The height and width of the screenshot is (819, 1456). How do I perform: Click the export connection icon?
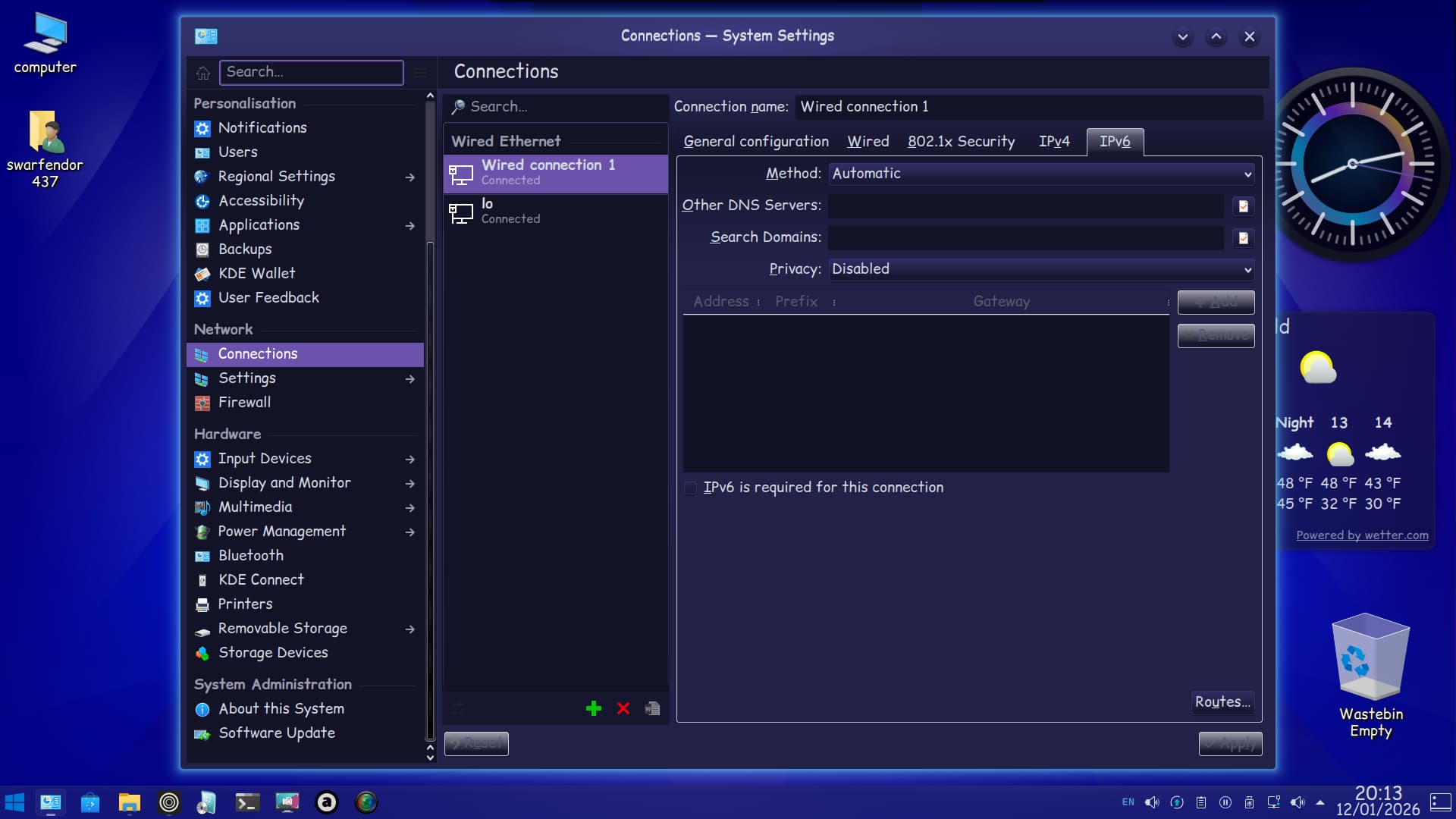coord(652,708)
